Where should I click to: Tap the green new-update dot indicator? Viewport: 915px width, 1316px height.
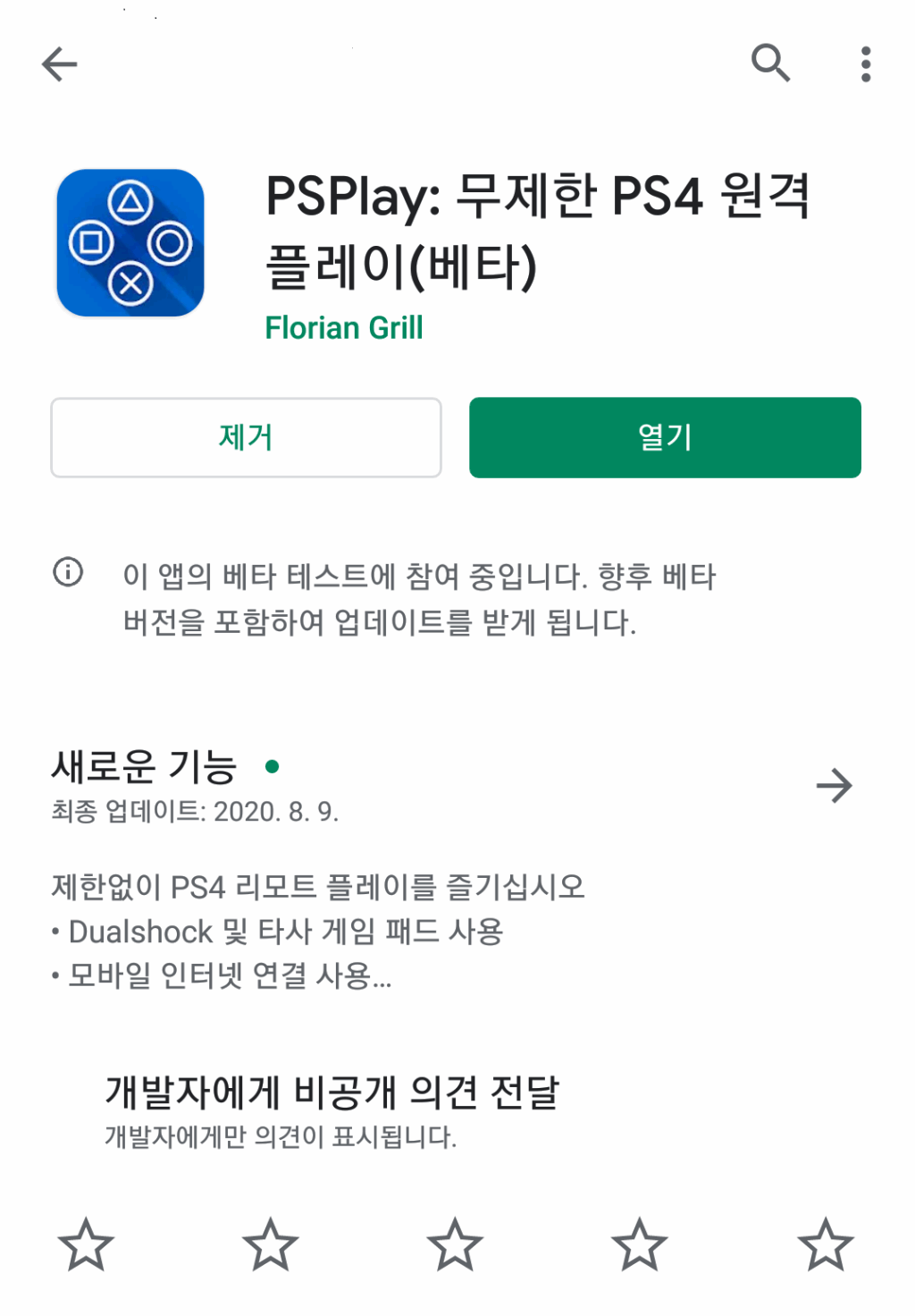(273, 766)
